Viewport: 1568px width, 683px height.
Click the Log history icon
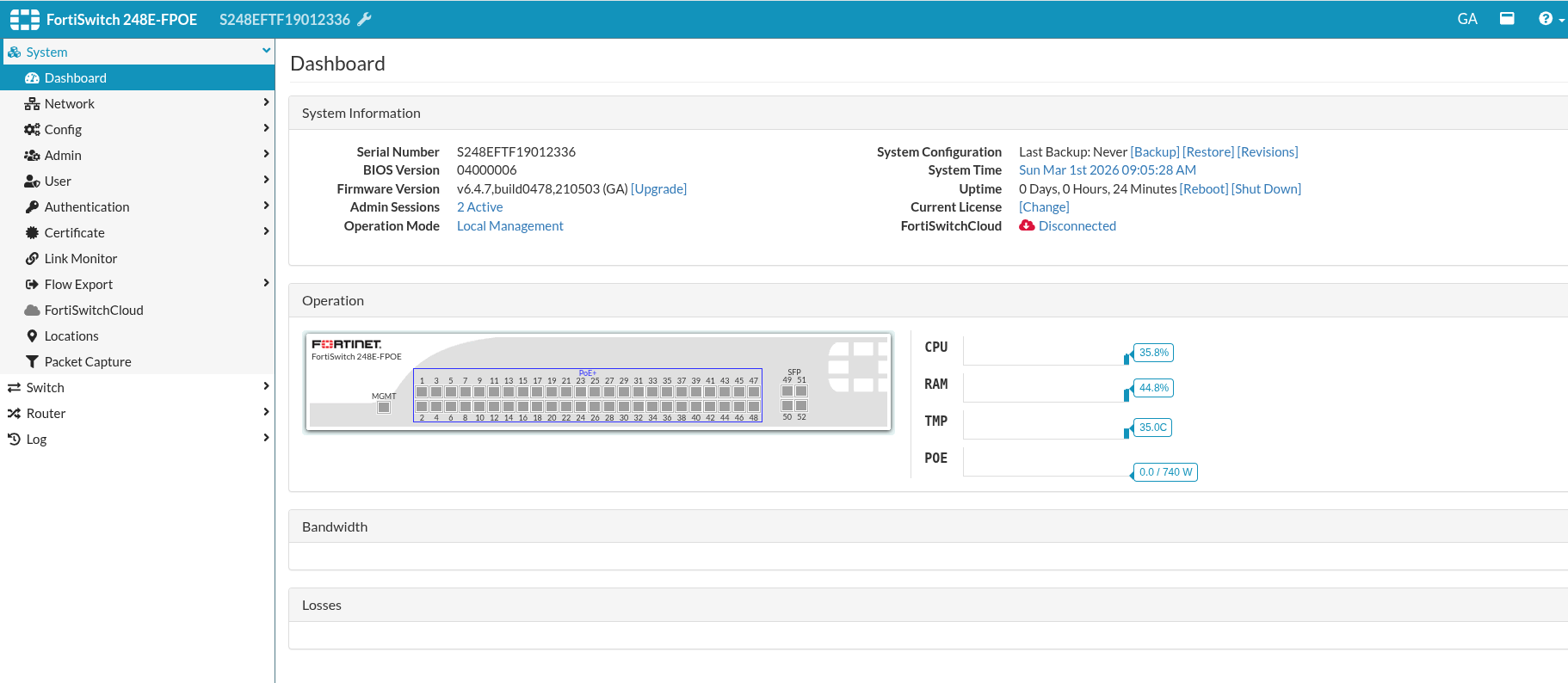point(14,440)
